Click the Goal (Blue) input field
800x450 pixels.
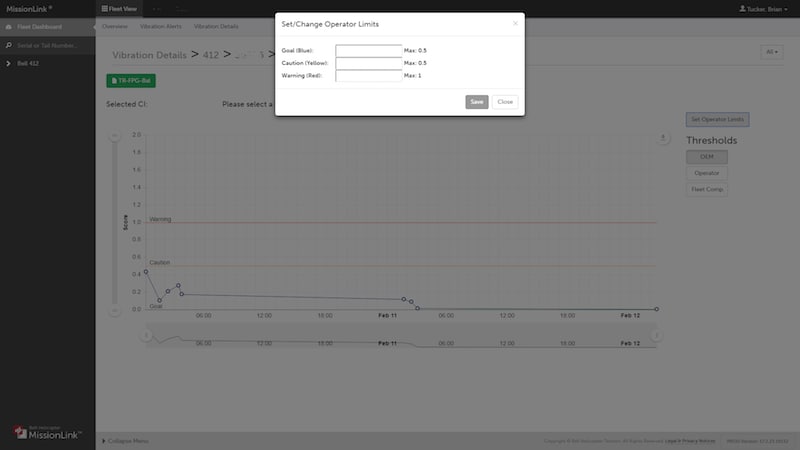click(x=368, y=50)
